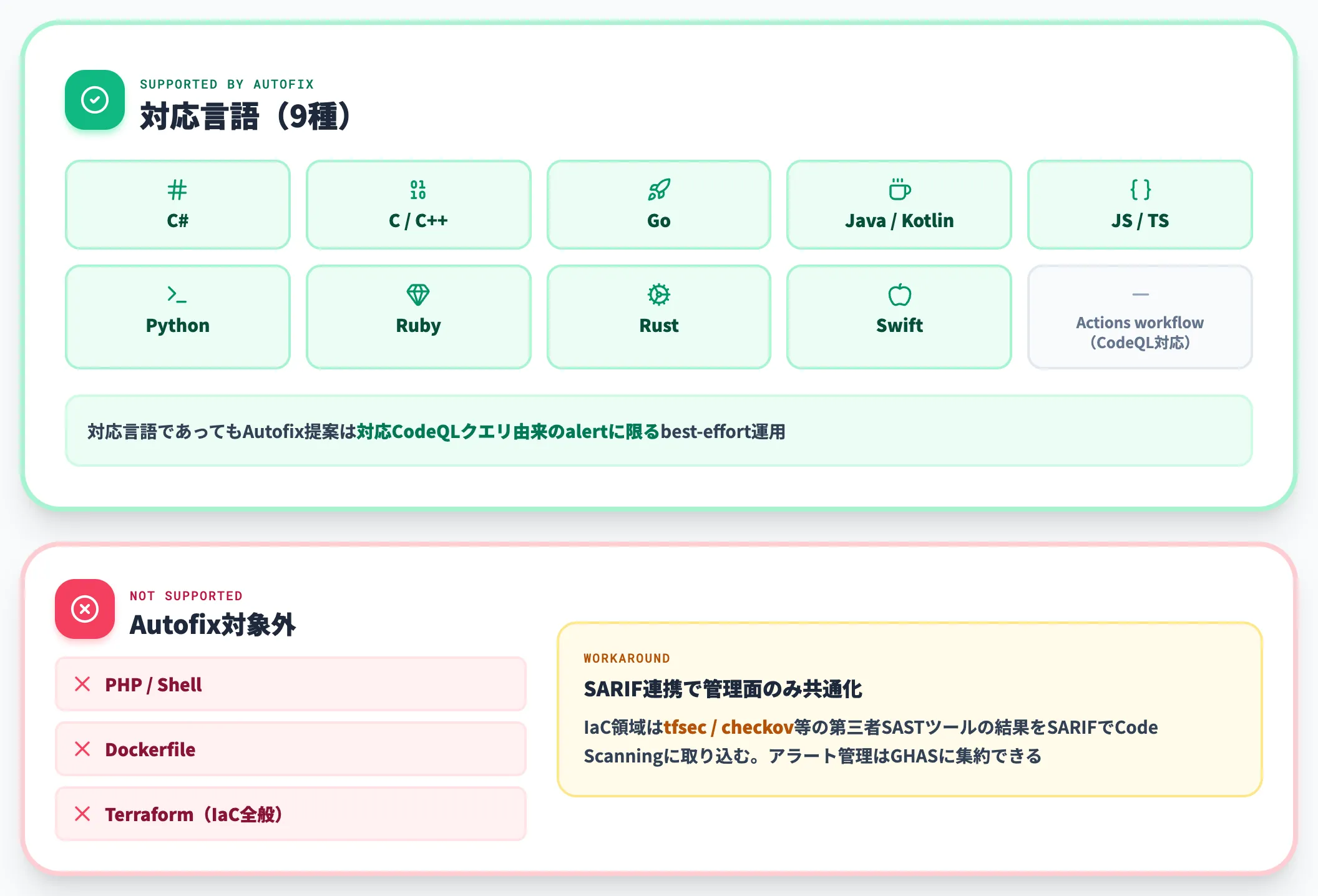The height and width of the screenshot is (896, 1318).
Task: Click the highlighted tfsec / checkov text
Action: pyautogui.click(x=728, y=727)
